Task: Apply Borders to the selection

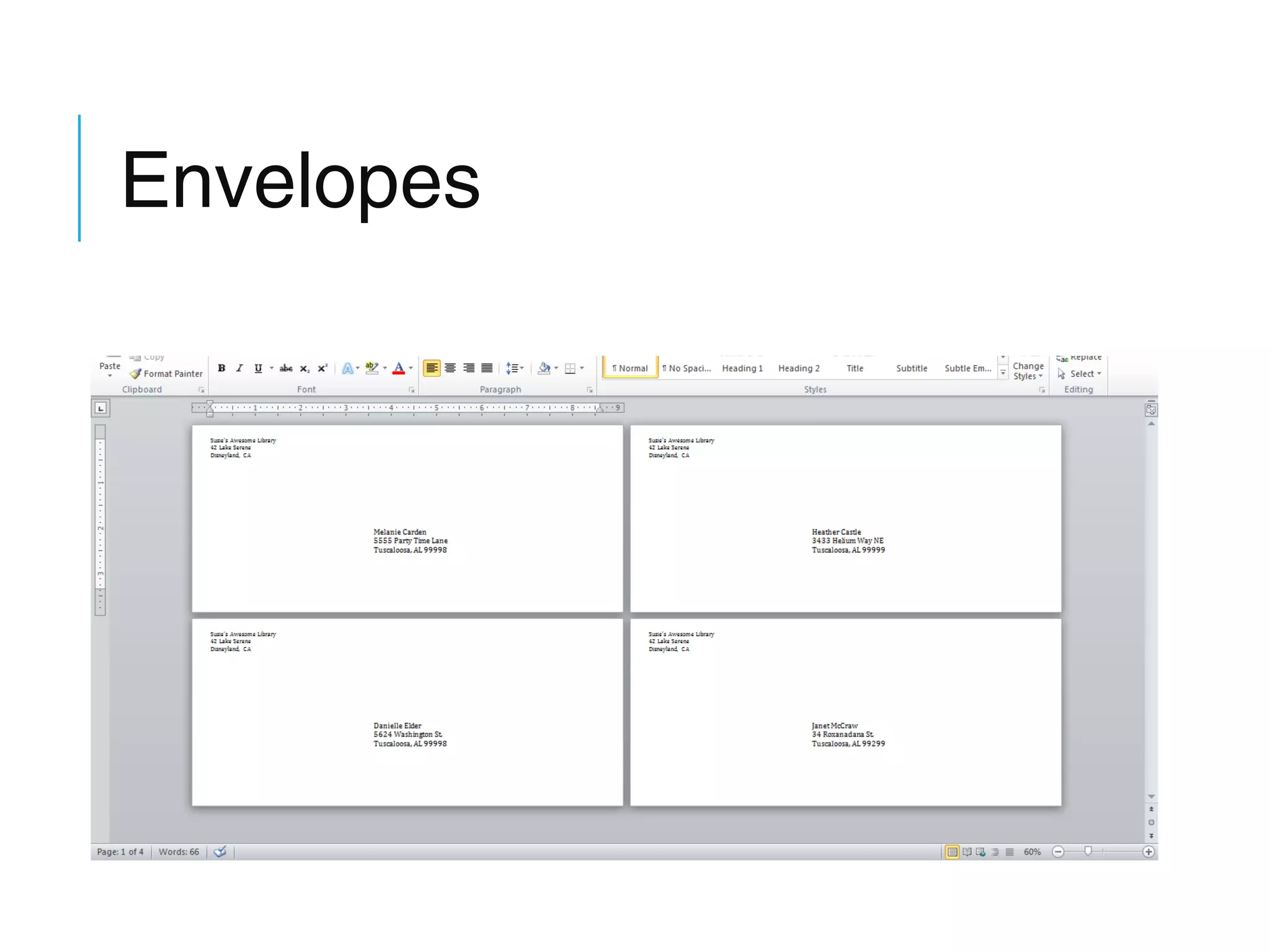Action: (x=570, y=368)
